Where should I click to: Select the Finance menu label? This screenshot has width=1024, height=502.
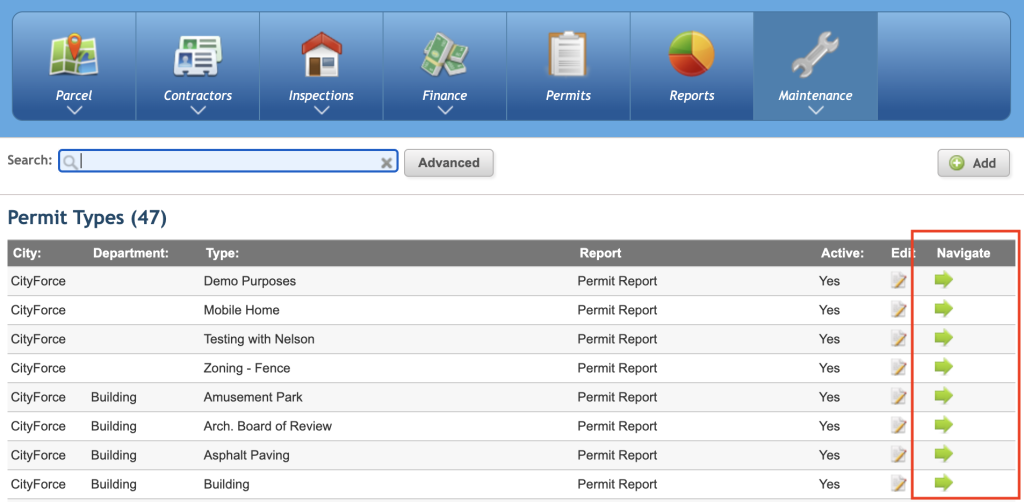coord(445,95)
